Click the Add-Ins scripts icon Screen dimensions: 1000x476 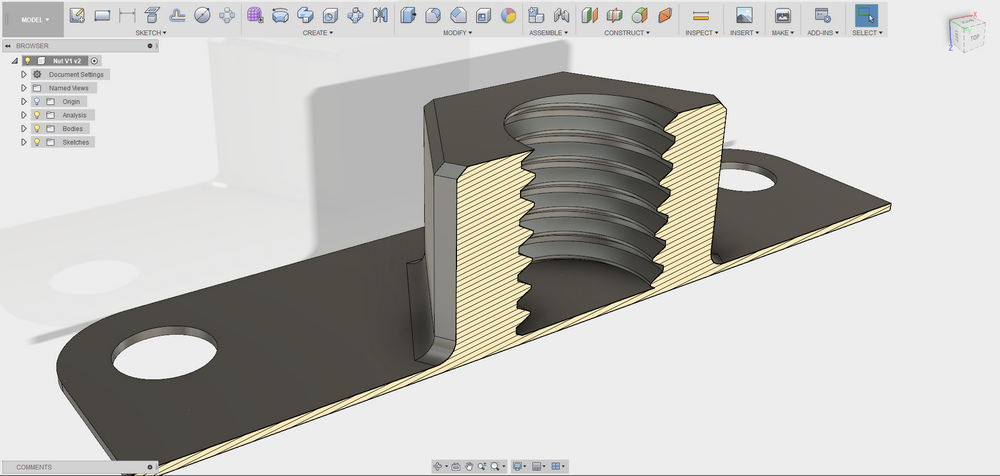tap(822, 15)
